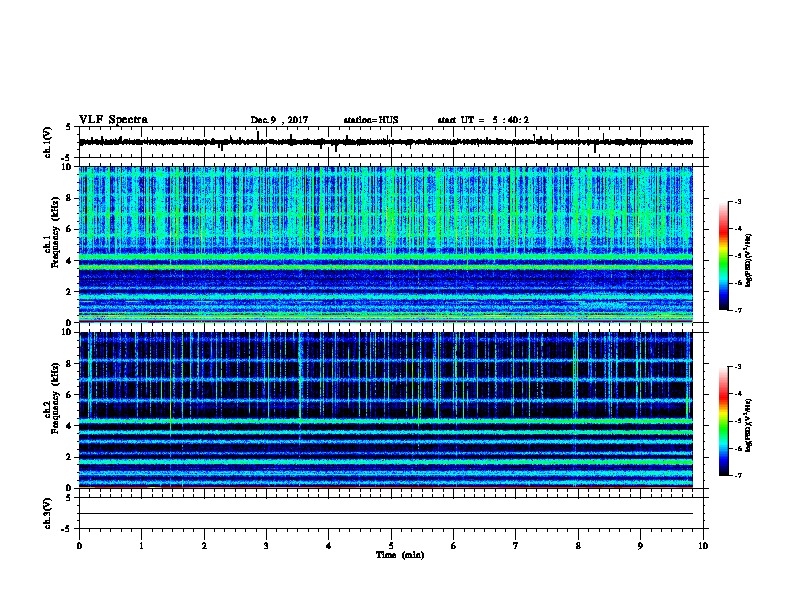Click the "ch.3(V)" axis label
Screen dimensions: 792x612
click(x=48, y=514)
